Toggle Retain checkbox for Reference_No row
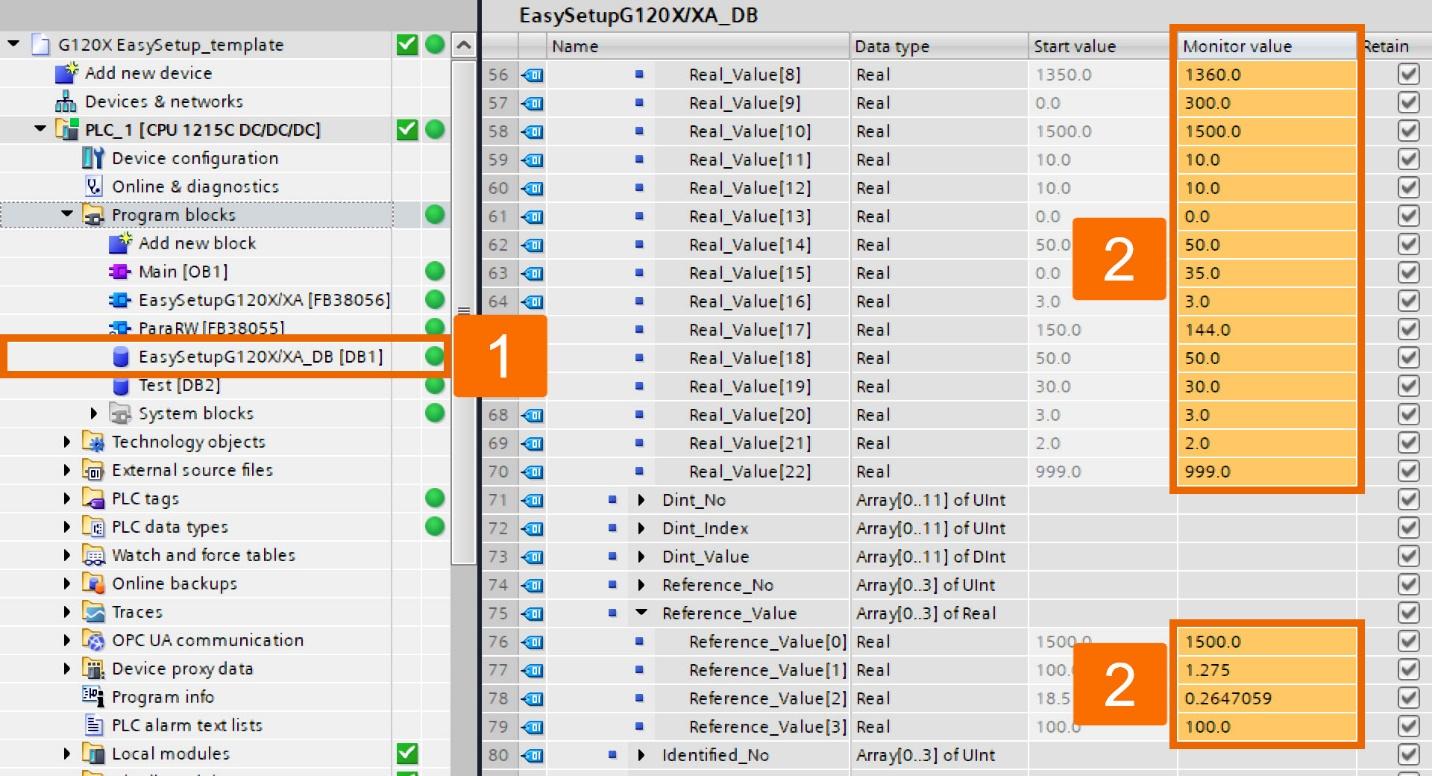Viewport: 1432px width, 776px height. pyautogui.click(x=1409, y=585)
